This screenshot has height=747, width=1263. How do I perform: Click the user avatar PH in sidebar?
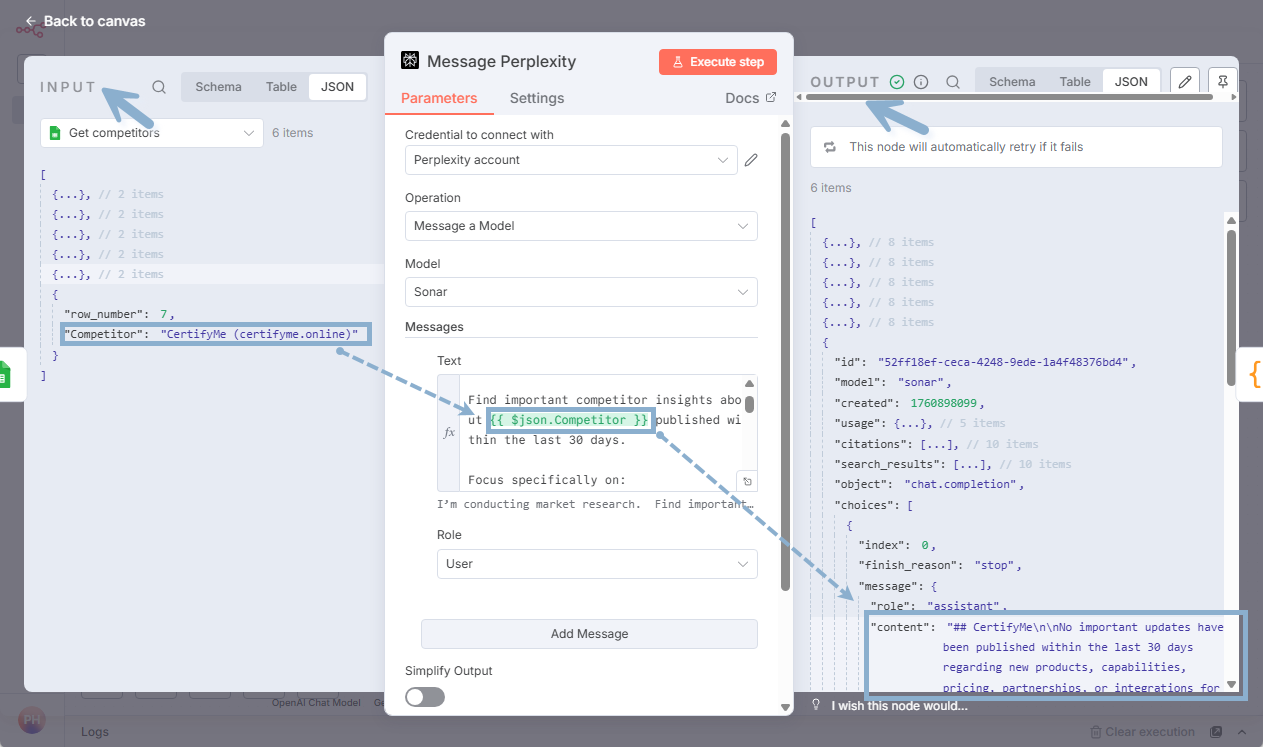[x=32, y=720]
